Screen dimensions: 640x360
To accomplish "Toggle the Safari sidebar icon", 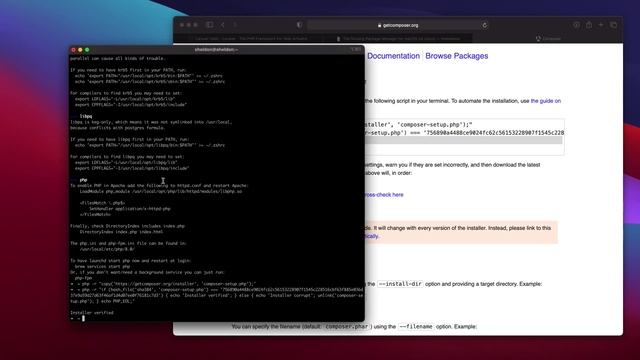I will [209, 25].
